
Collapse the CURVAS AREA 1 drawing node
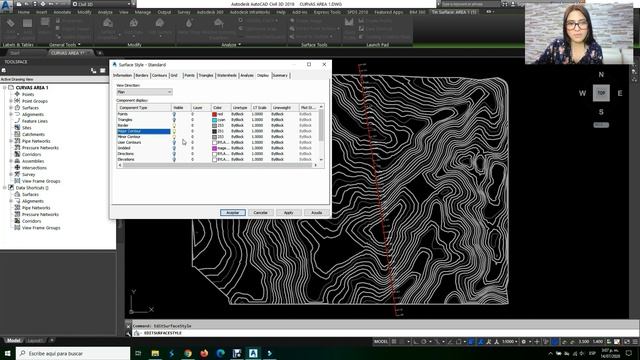pos(4,88)
